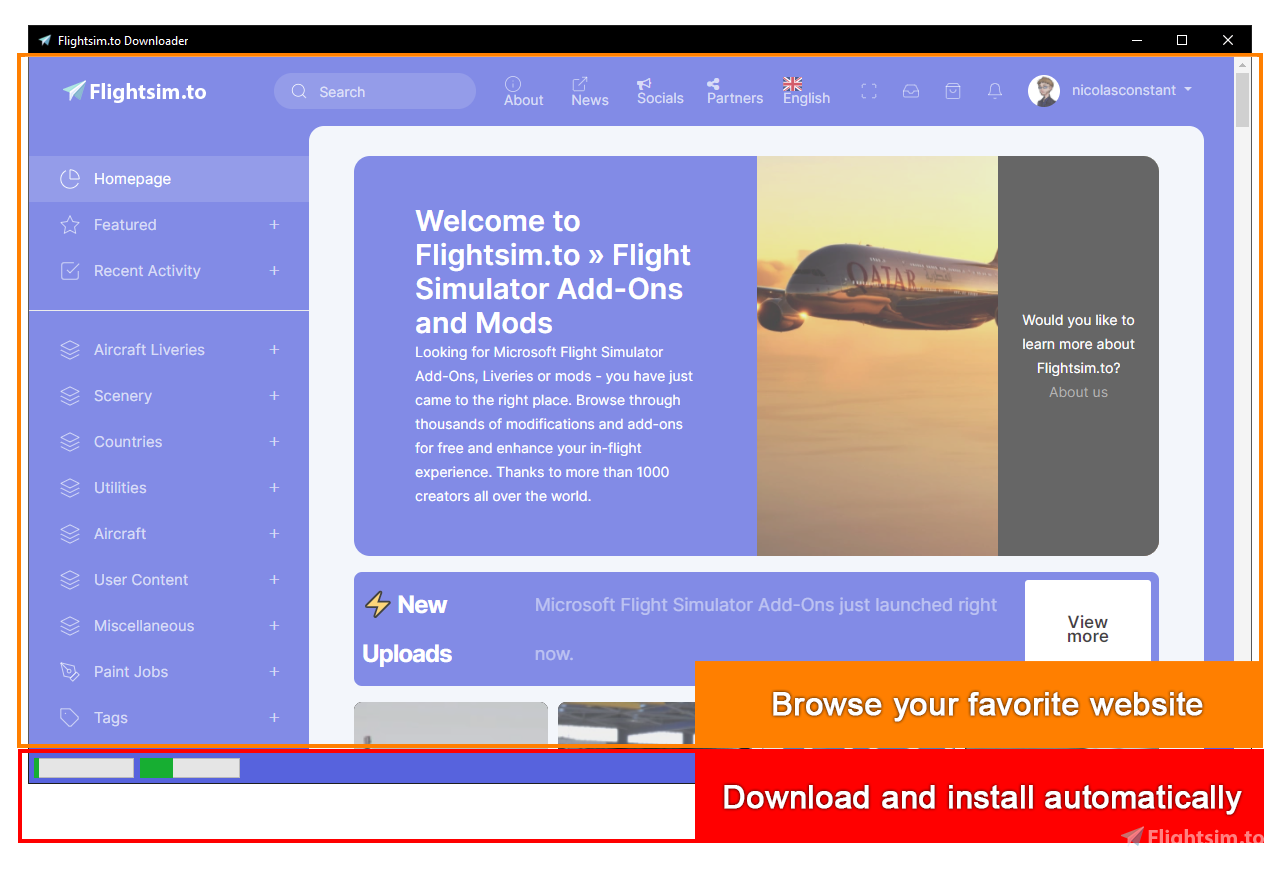Open the Homepage sidebar entry

[132, 178]
